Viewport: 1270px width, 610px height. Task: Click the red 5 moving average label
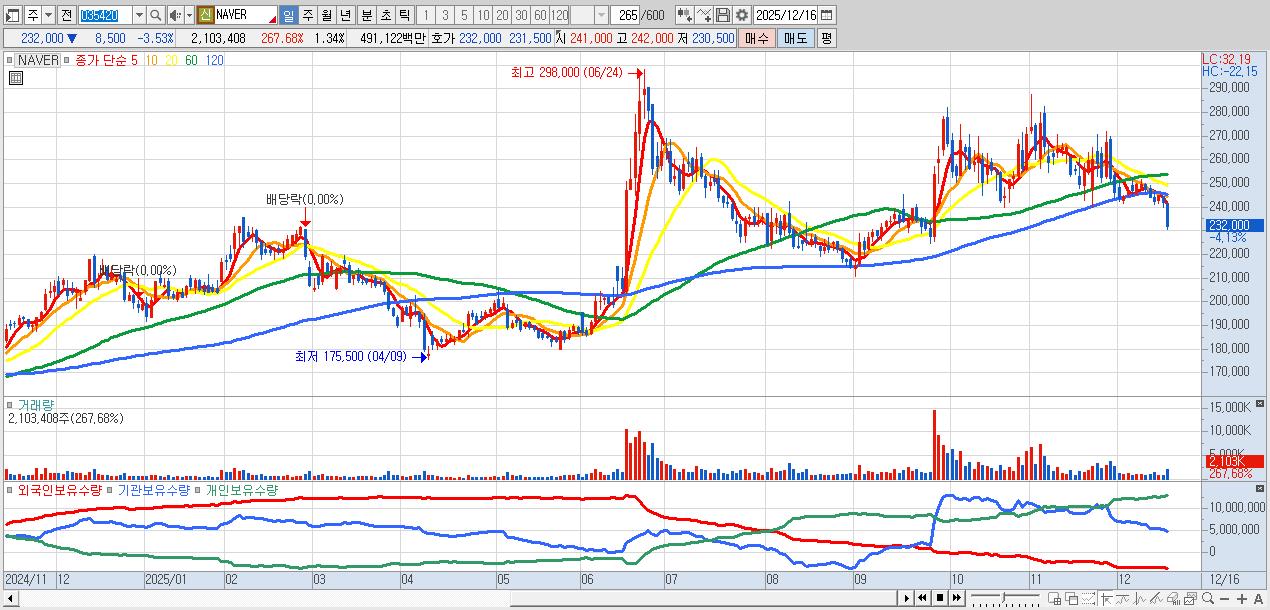[135, 61]
